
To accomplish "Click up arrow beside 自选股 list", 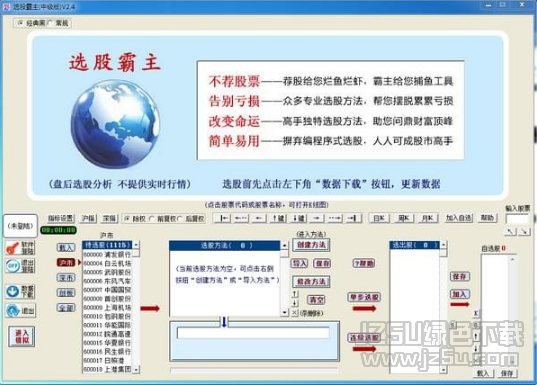I will pyautogui.click(x=476, y=336).
